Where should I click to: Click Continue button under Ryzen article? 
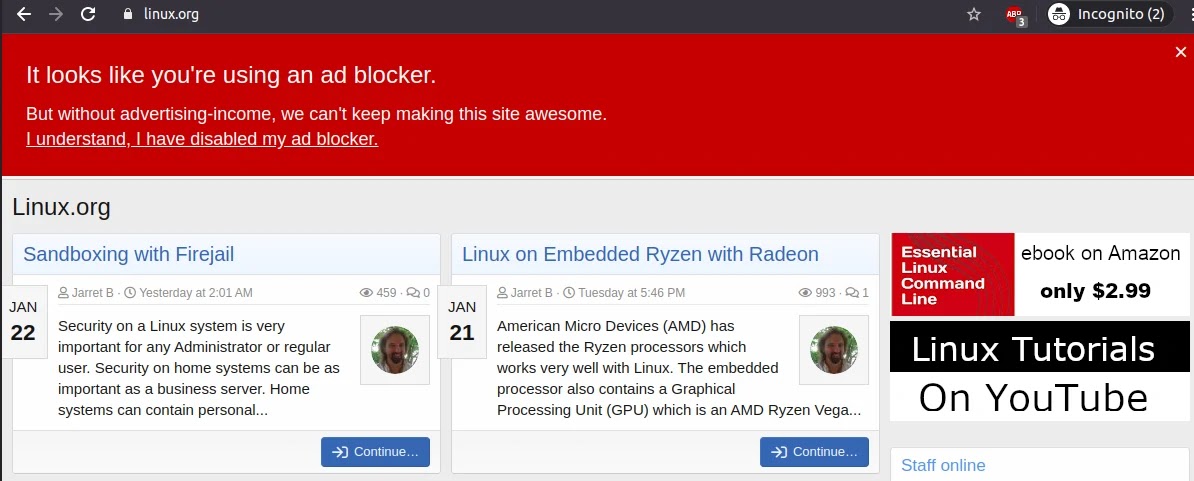(x=814, y=452)
